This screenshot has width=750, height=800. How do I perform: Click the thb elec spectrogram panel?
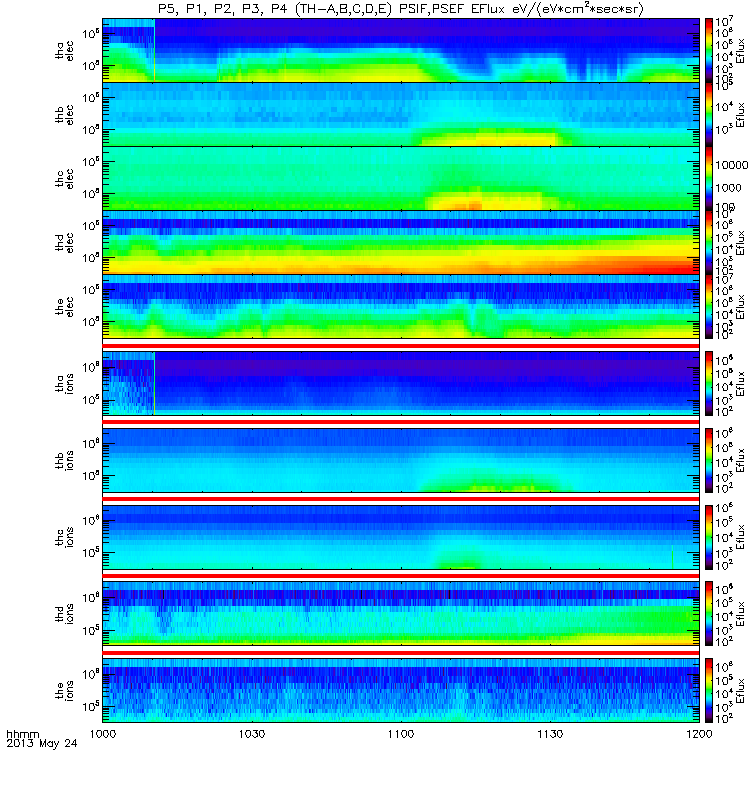tap(401, 114)
